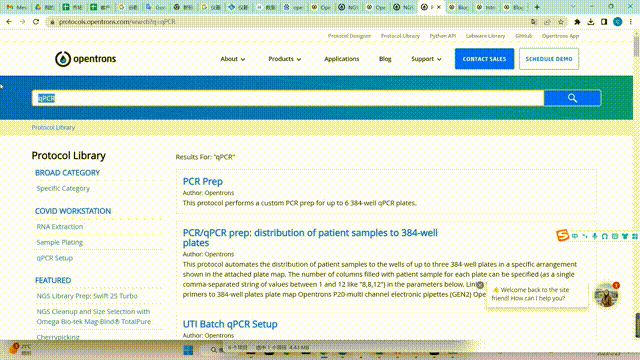Click the magnifier search button
The width and height of the screenshot is (640, 360).
pos(572,98)
